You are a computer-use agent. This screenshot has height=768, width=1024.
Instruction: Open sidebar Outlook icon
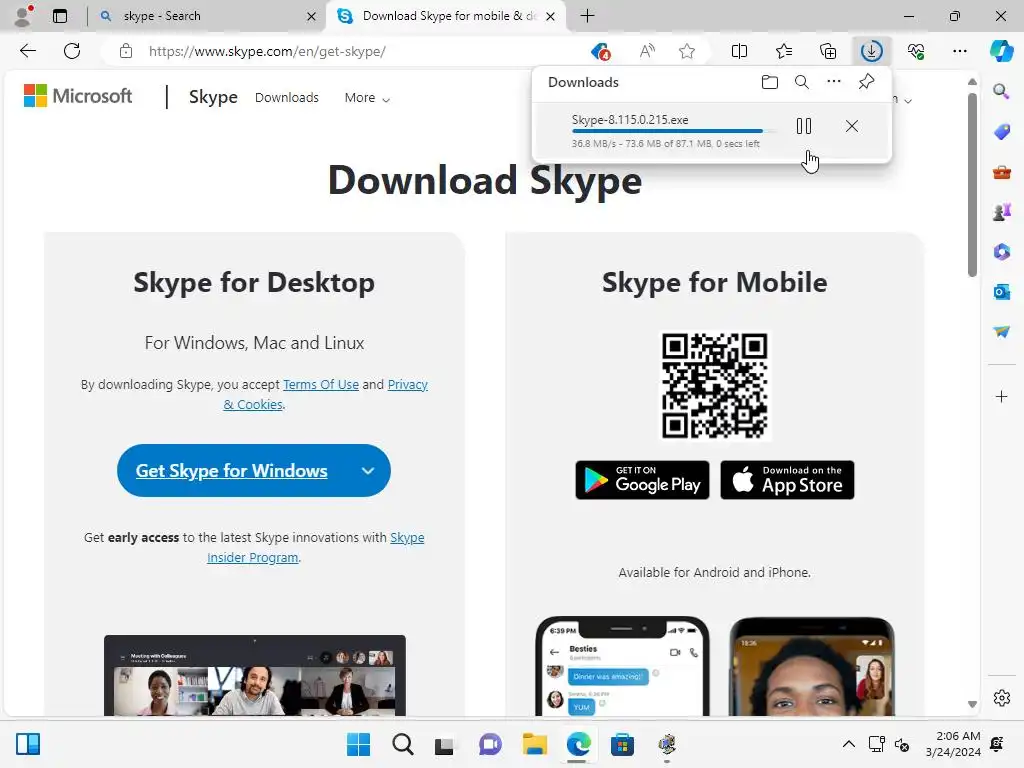[1002, 292]
